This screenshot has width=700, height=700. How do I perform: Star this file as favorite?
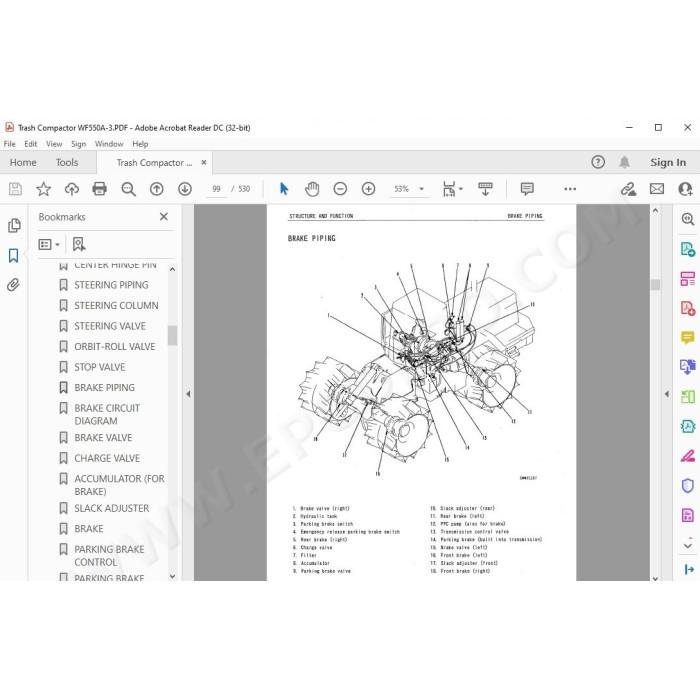(x=43, y=189)
